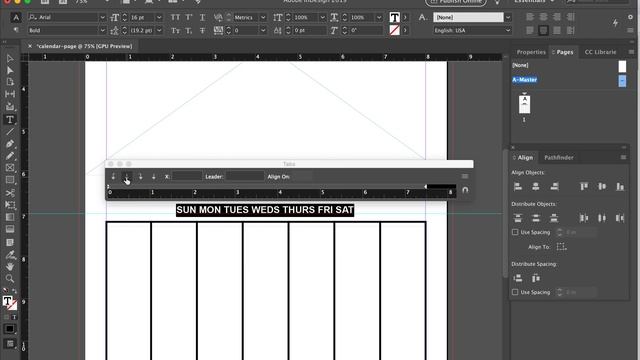This screenshot has height=360, width=640.
Task: Open the Tabs panel flyout menu
Action: [464, 176]
